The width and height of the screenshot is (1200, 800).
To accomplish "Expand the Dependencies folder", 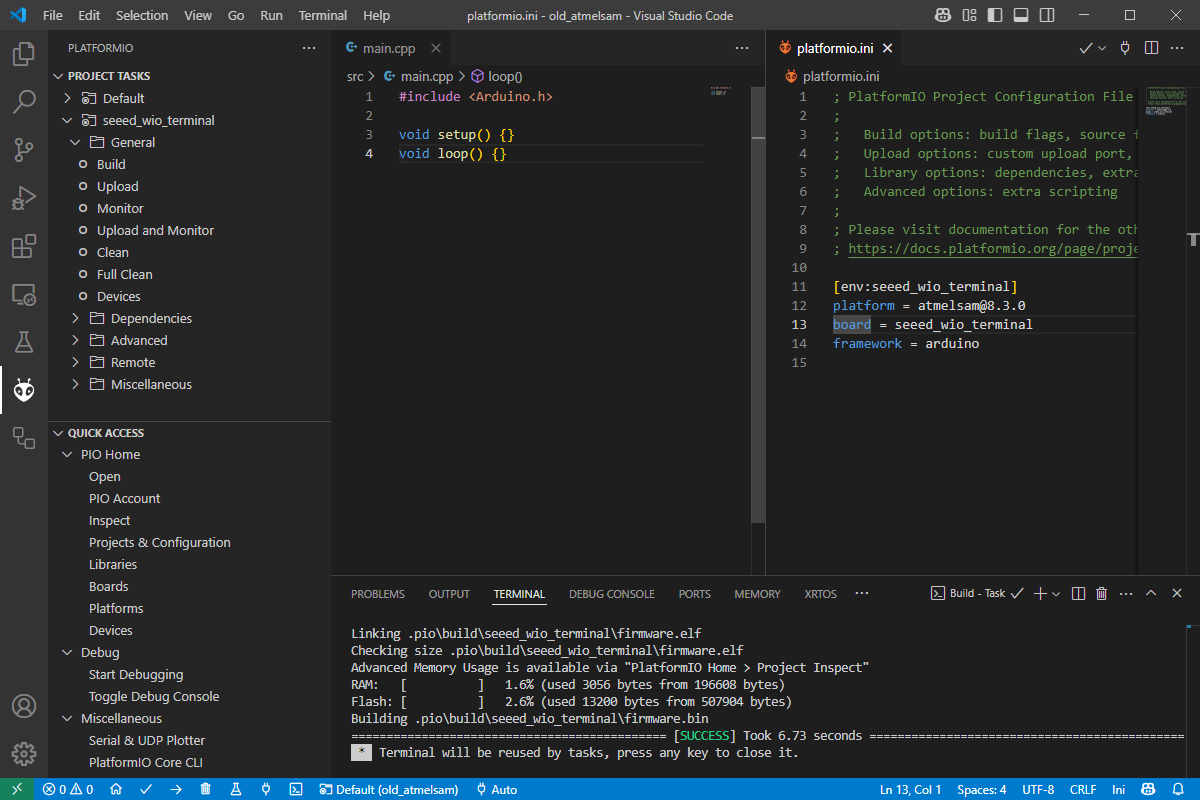I will 75,318.
